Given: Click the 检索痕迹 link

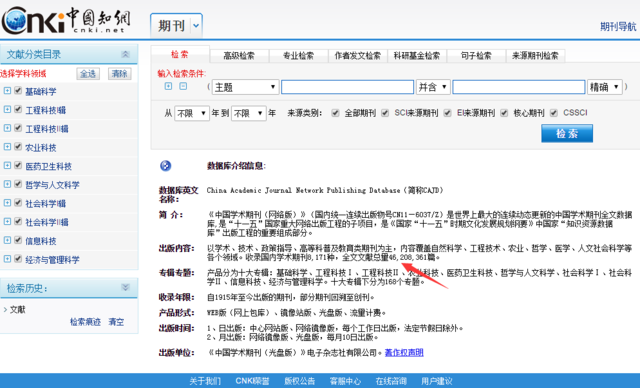Looking at the screenshot, I should (85, 322).
